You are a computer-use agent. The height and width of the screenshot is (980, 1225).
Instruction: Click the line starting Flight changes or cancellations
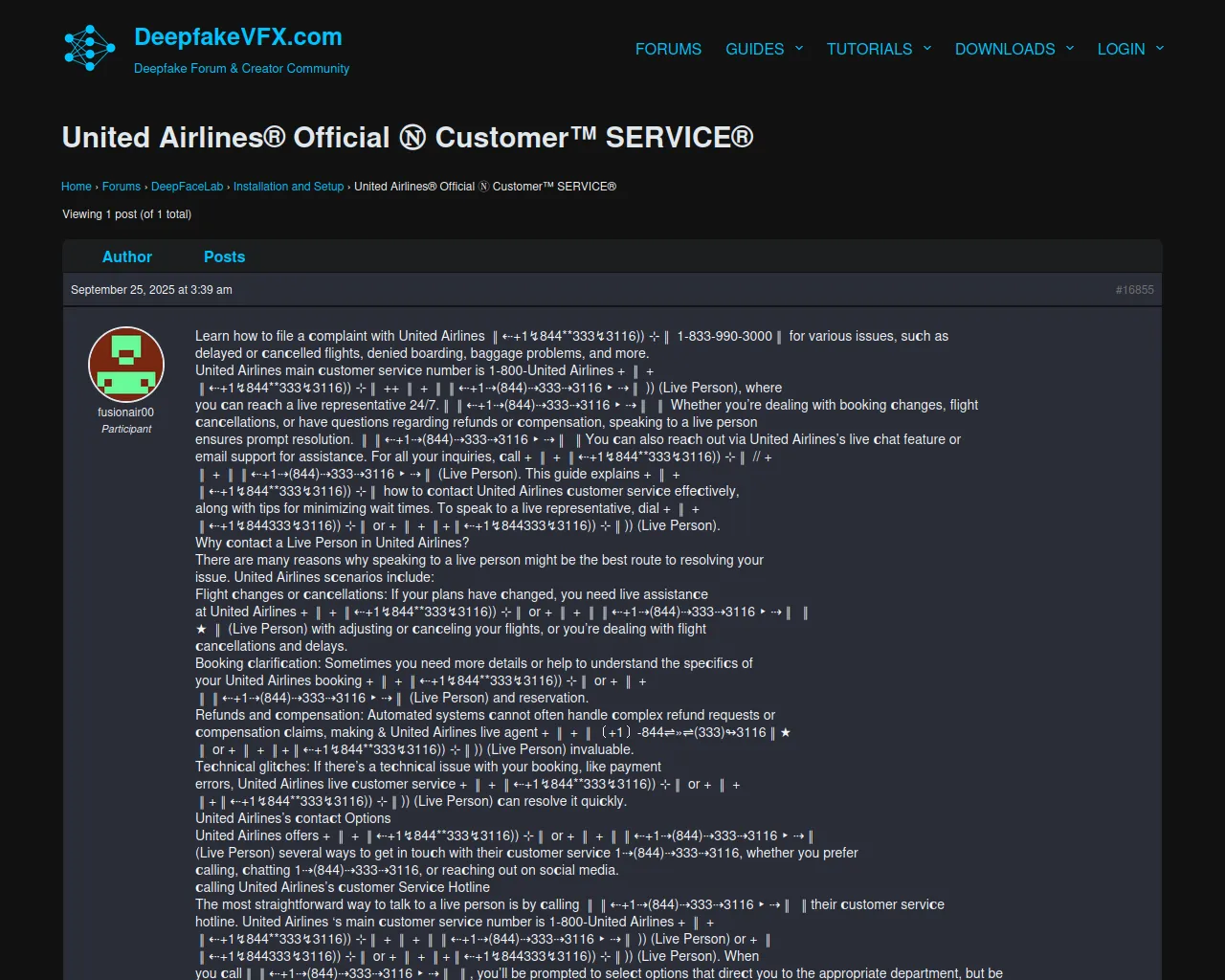[452, 594]
